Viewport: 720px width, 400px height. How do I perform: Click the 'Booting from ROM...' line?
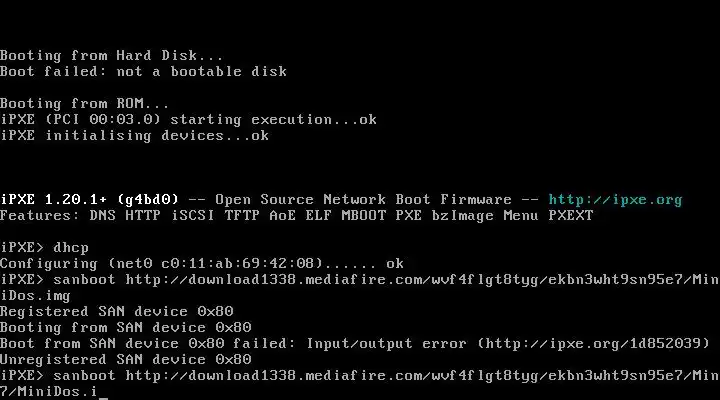[85, 103]
